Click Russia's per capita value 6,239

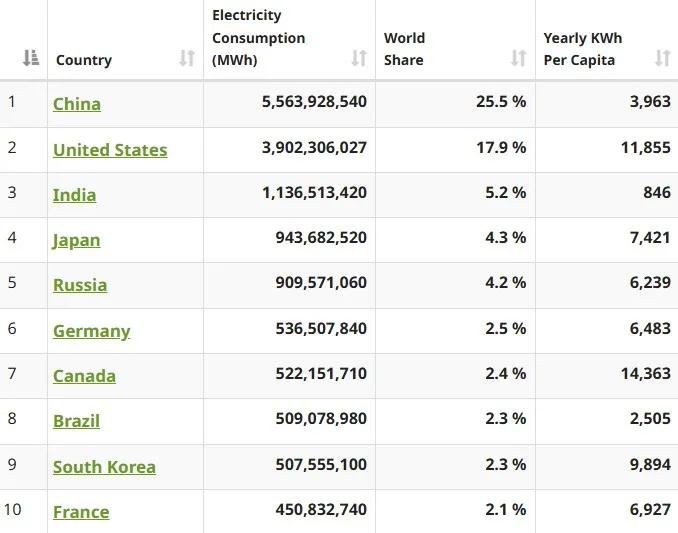(650, 282)
